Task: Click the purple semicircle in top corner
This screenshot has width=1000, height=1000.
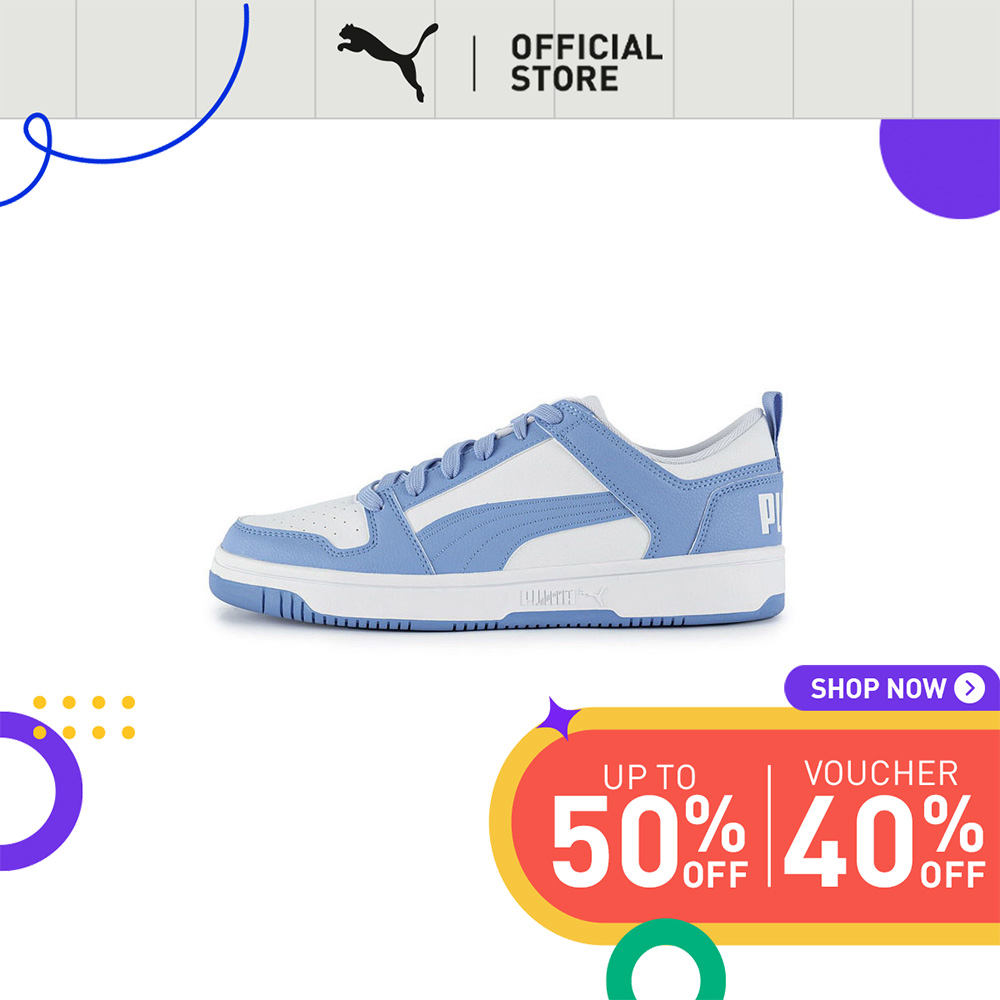Action: click(940, 168)
